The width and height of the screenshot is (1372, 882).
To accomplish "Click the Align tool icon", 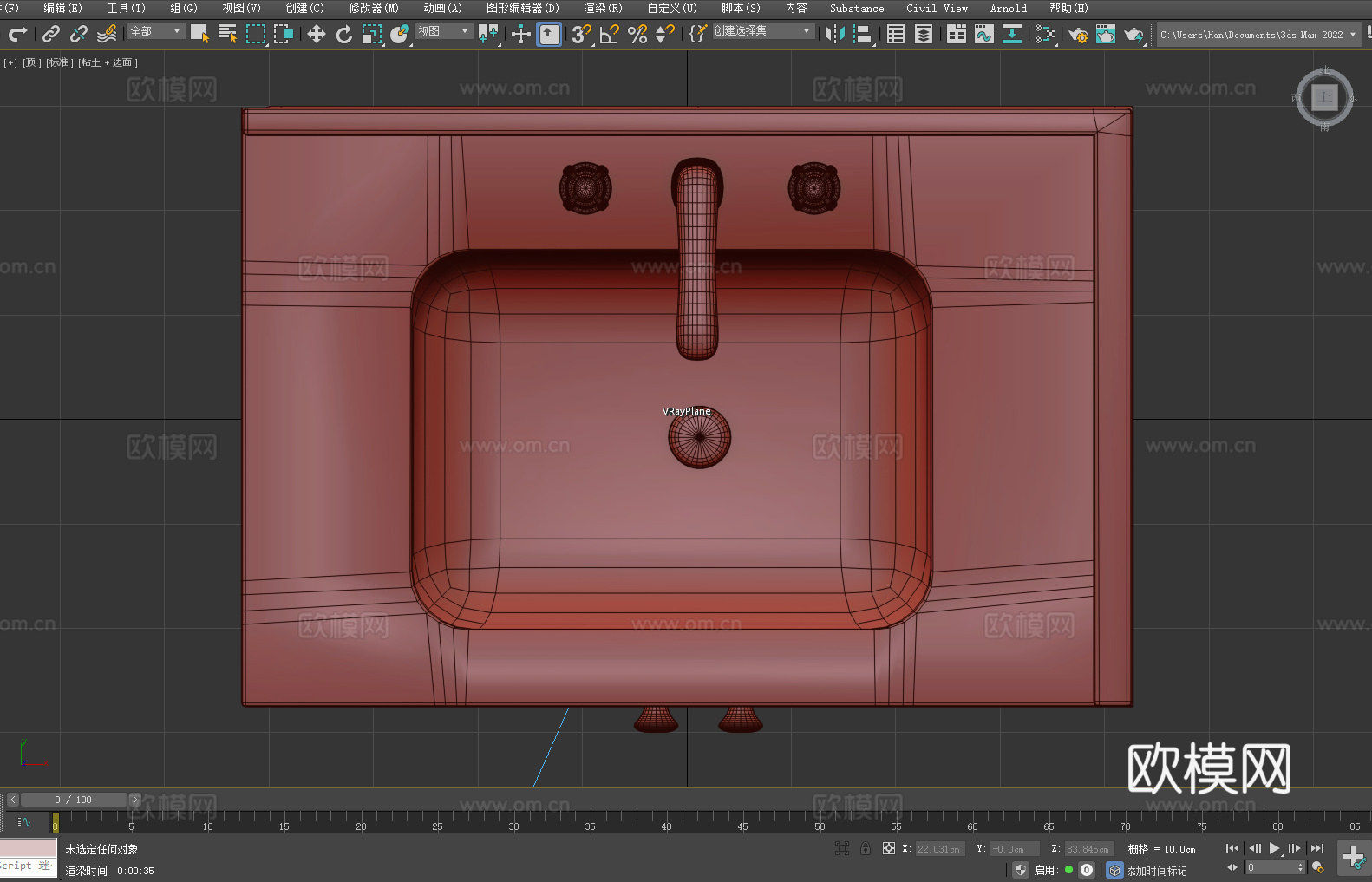I will tap(863, 34).
